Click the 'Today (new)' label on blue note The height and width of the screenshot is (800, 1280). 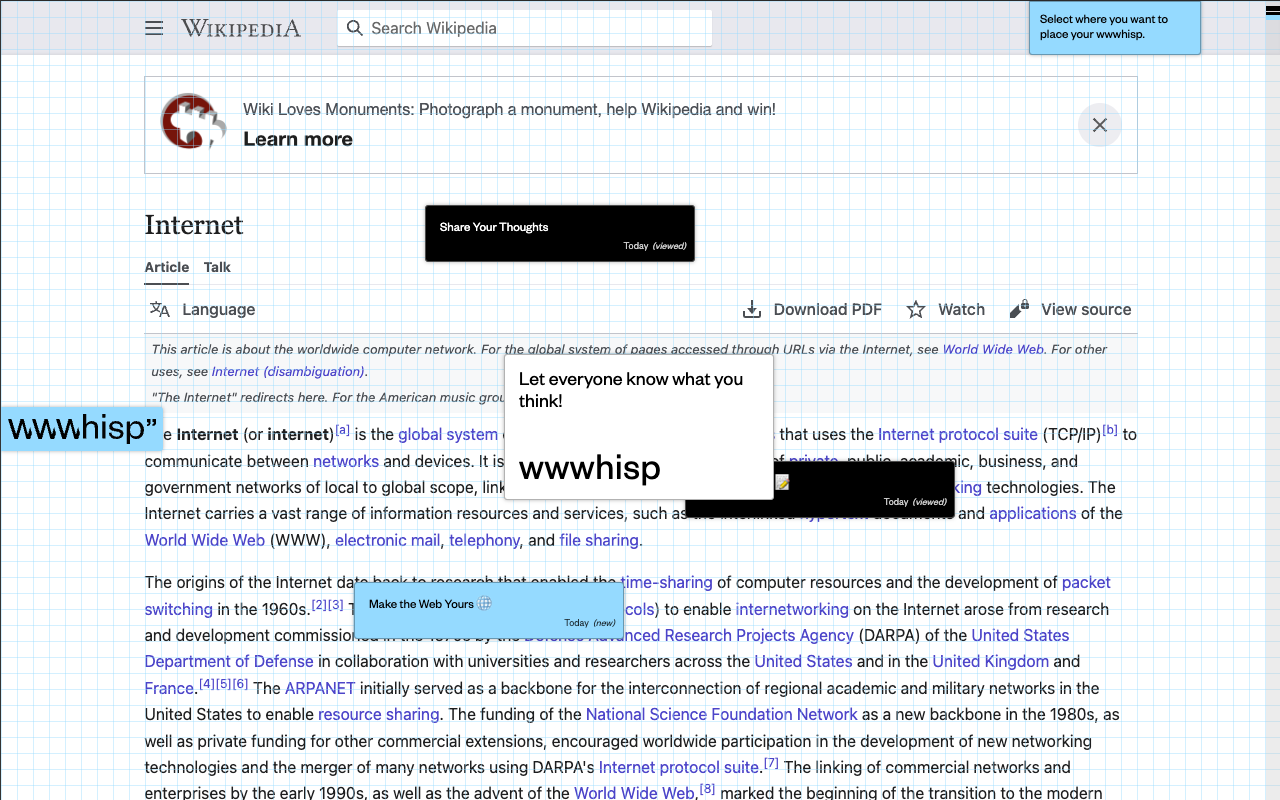tap(590, 623)
